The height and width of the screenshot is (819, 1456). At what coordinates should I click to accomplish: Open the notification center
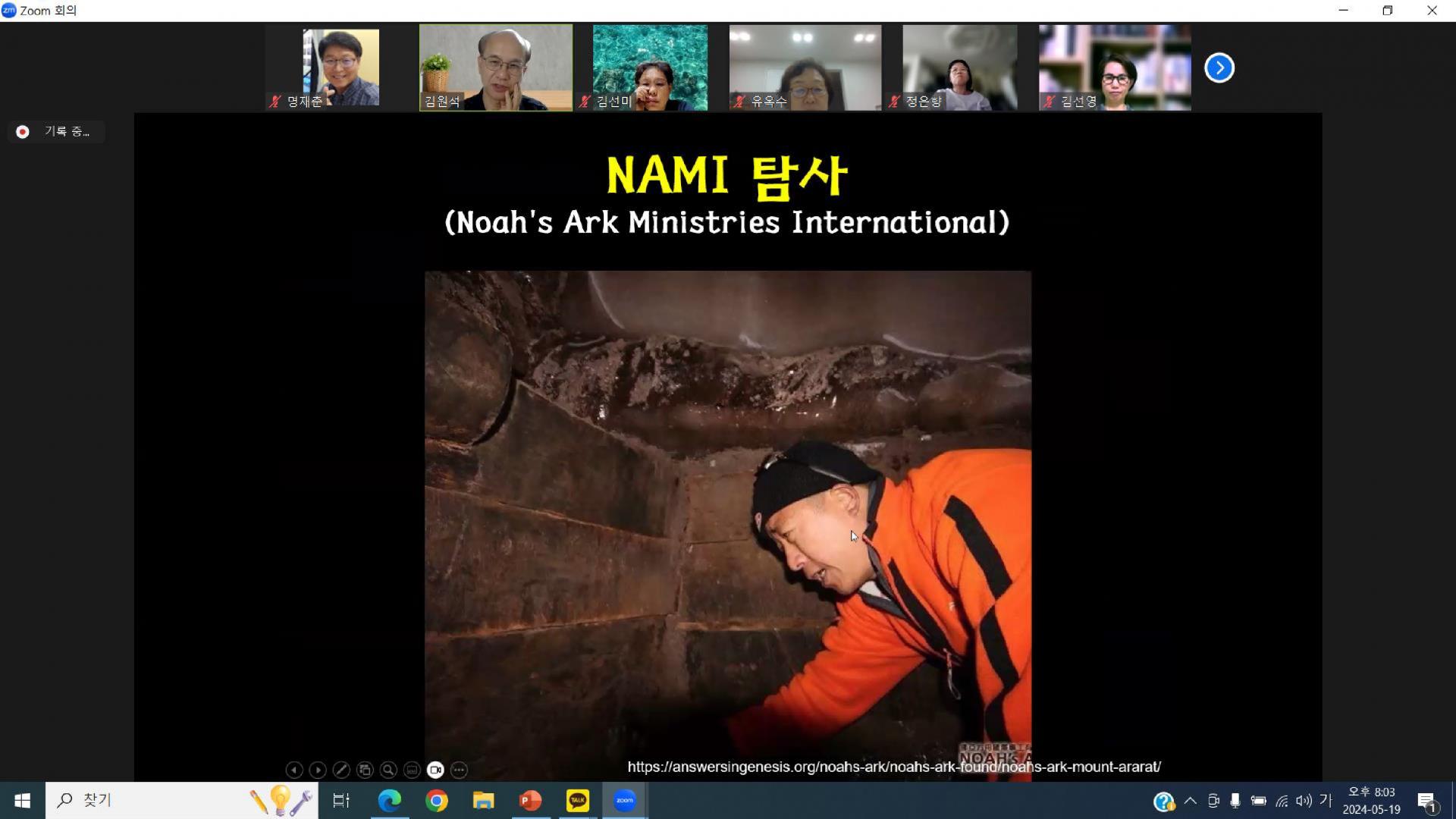[x=1427, y=801]
